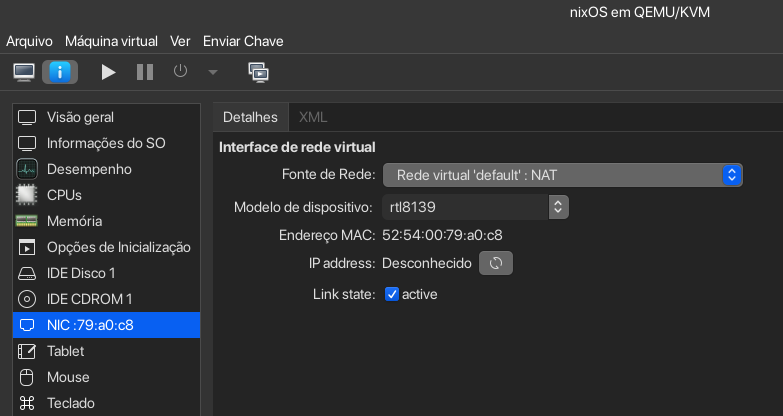Pause the virtual machine
Screen dimensions: 783x416
point(145,72)
